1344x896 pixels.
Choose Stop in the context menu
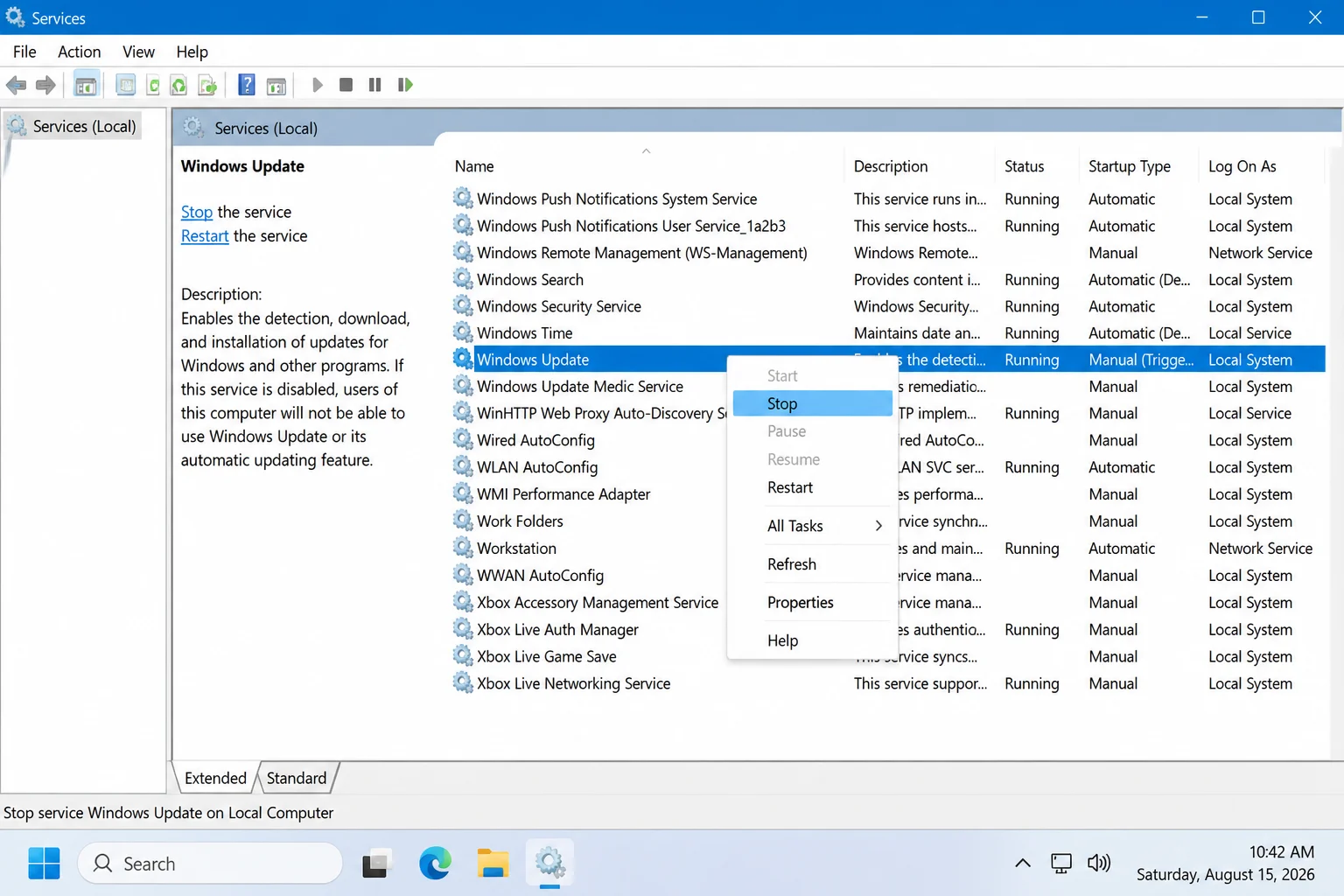pos(813,403)
